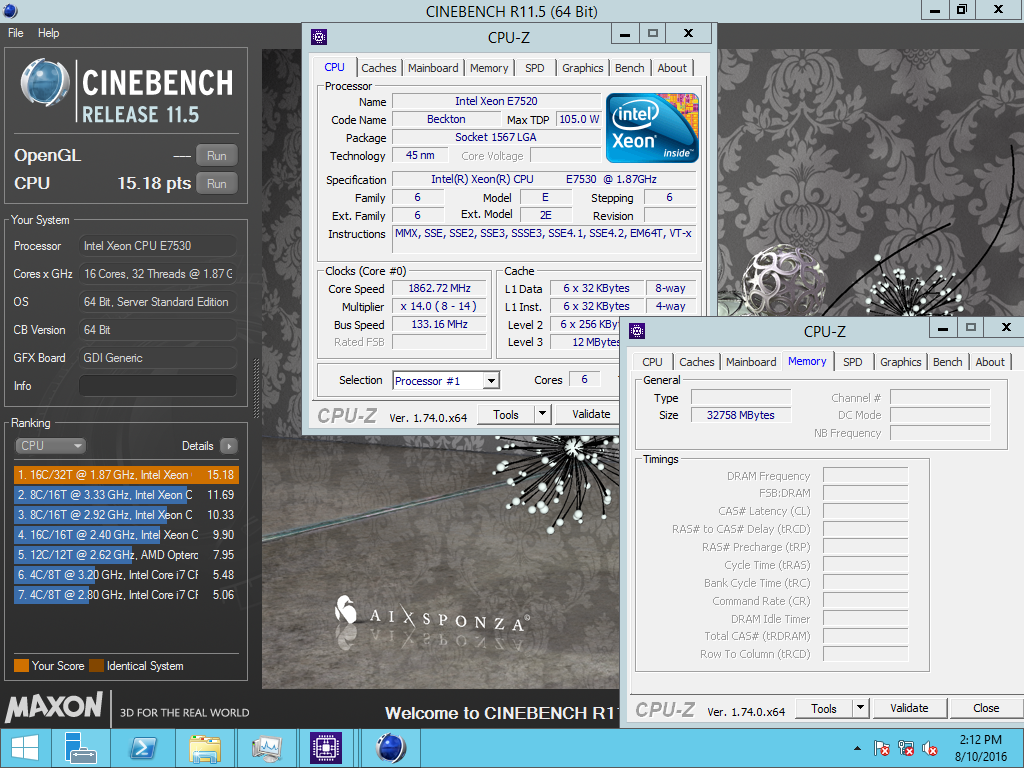Click the network status tray icon
Screen dimensions: 1024x768
[x=906, y=748]
